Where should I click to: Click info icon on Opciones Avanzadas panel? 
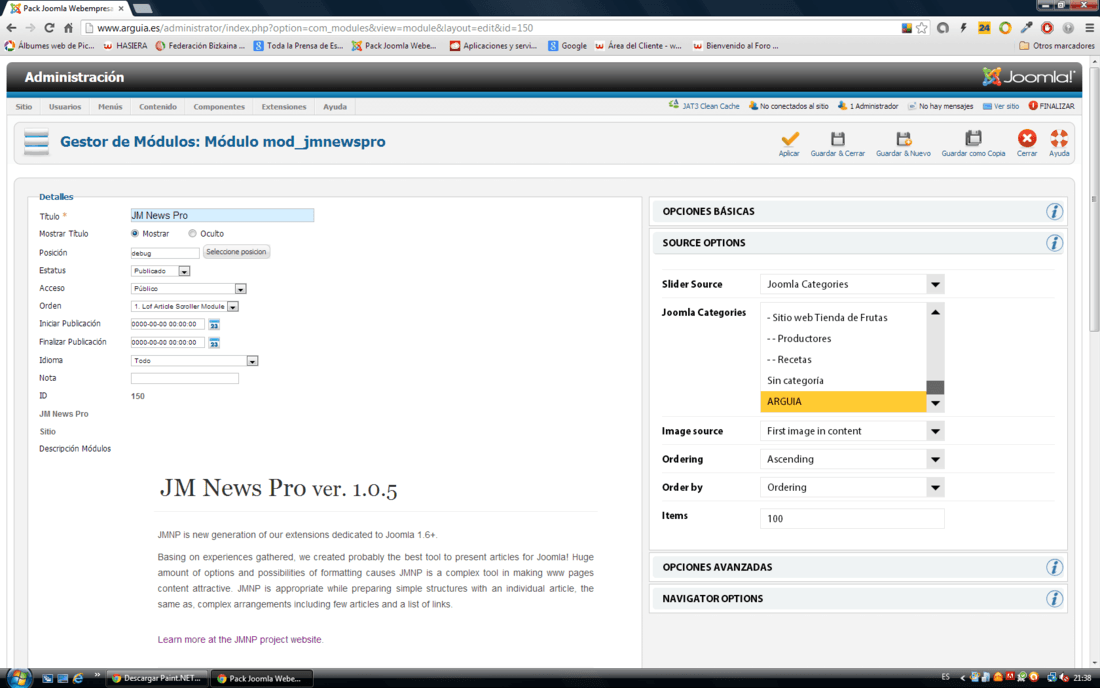coord(1054,567)
